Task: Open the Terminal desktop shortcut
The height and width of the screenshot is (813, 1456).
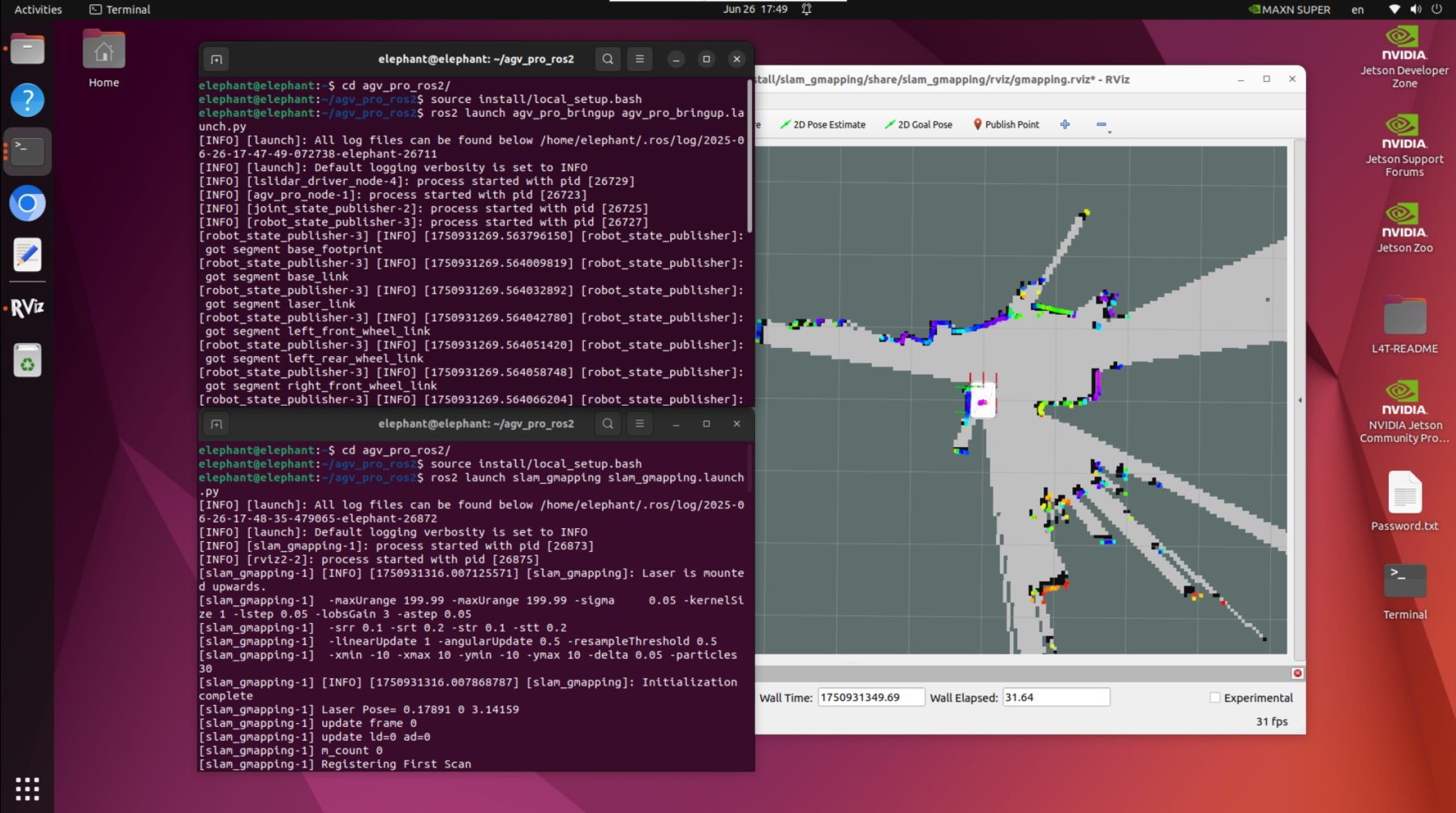Action: point(1405,591)
